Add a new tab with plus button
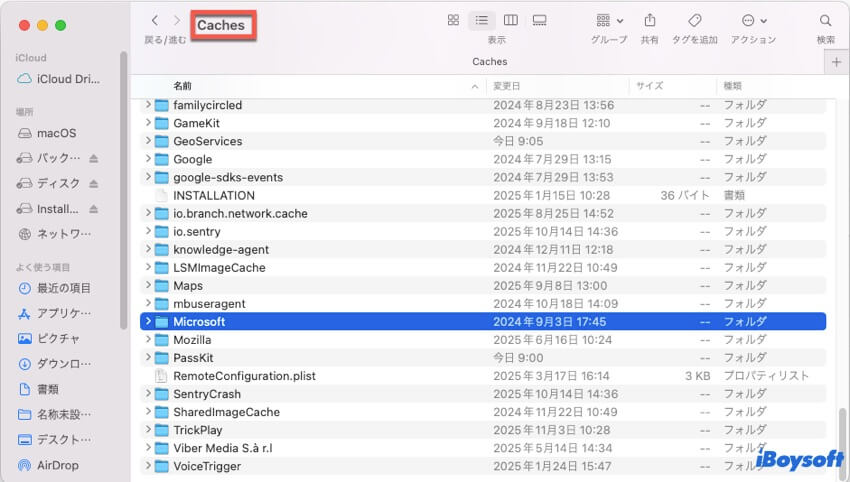Viewport: 850px width, 482px height. coord(836,62)
